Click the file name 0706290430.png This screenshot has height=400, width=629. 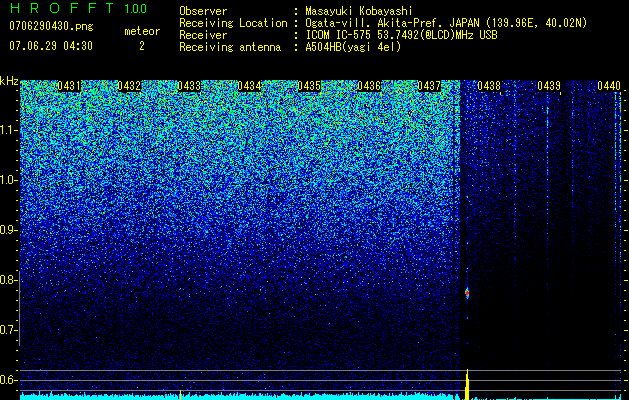tap(51, 26)
